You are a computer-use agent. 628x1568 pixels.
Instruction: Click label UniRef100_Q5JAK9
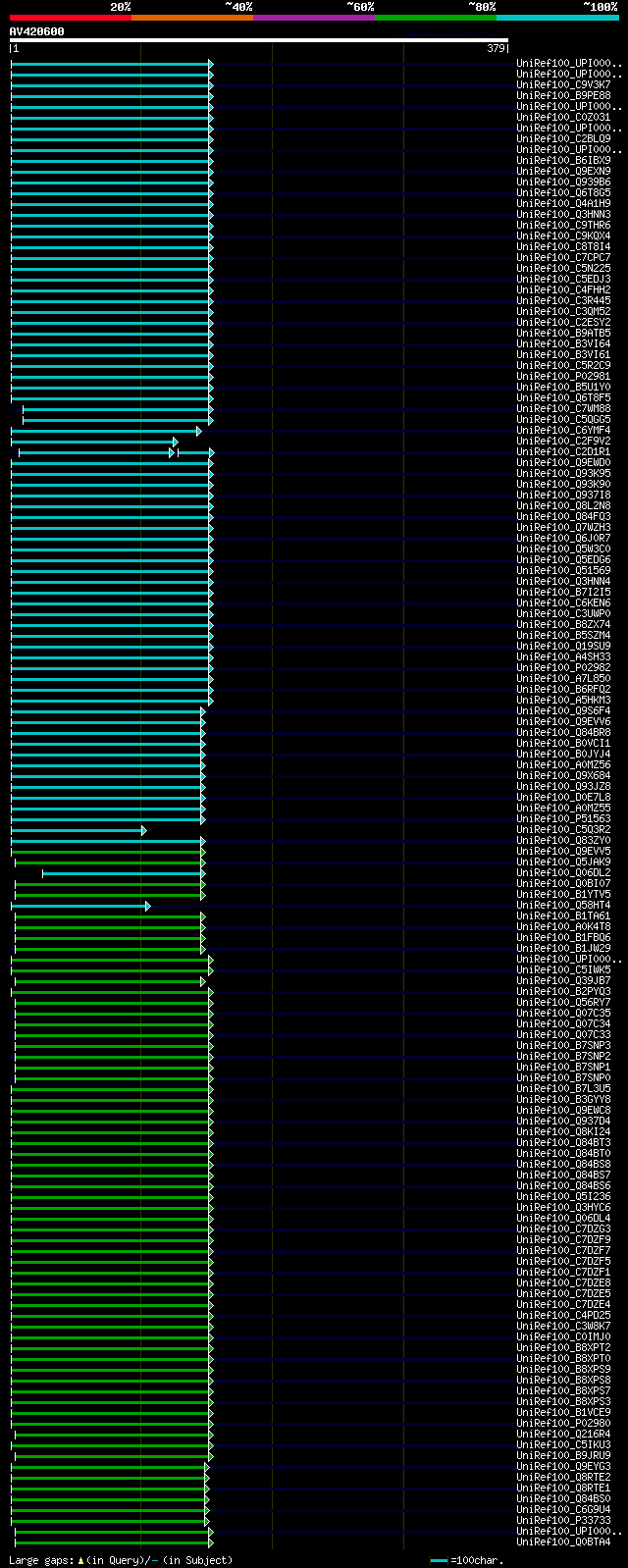click(563, 862)
